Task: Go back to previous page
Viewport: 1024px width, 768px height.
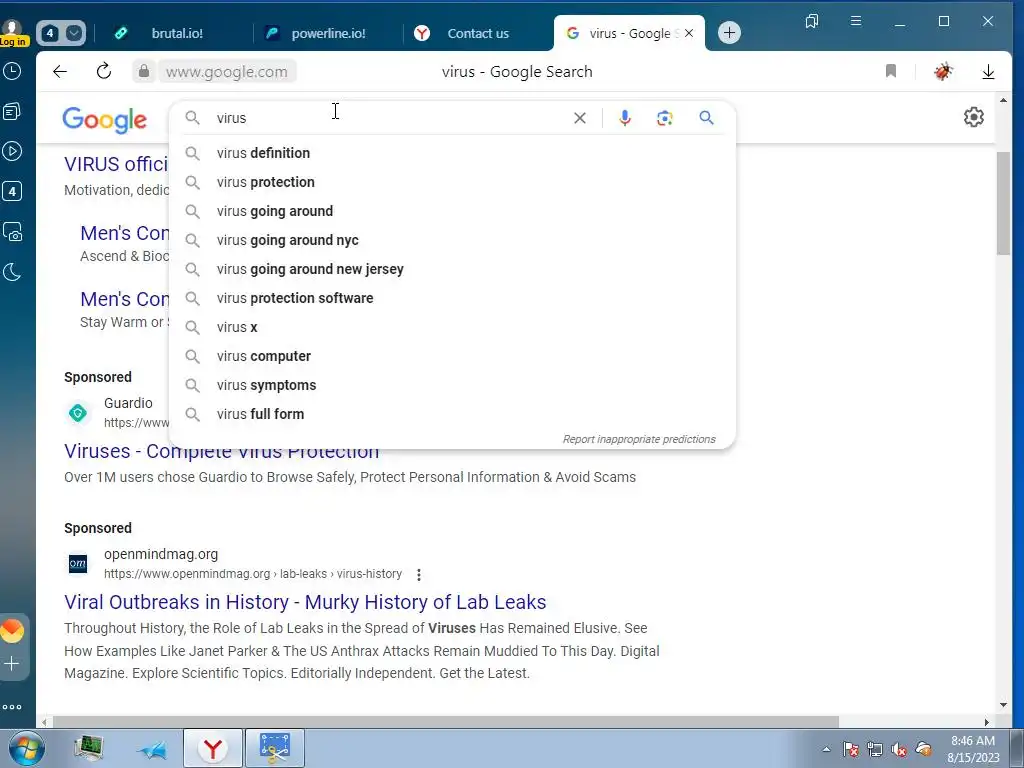Action: [60, 71]
